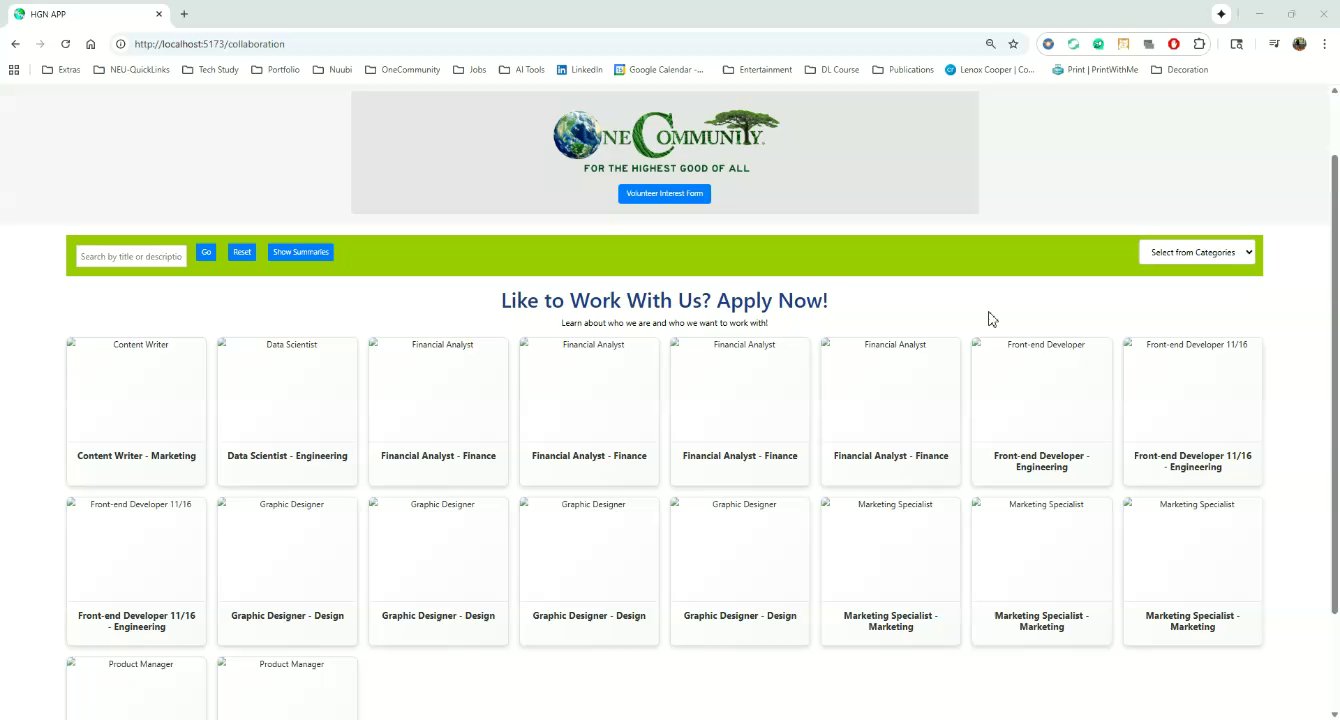Expand Select from Categories dropdown

tap(1197, 252)
